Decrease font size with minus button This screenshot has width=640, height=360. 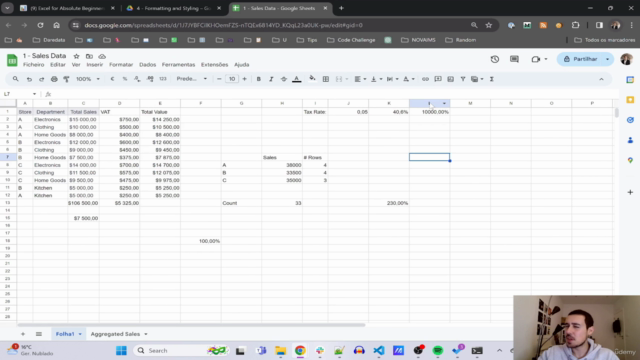pos(219,79)
